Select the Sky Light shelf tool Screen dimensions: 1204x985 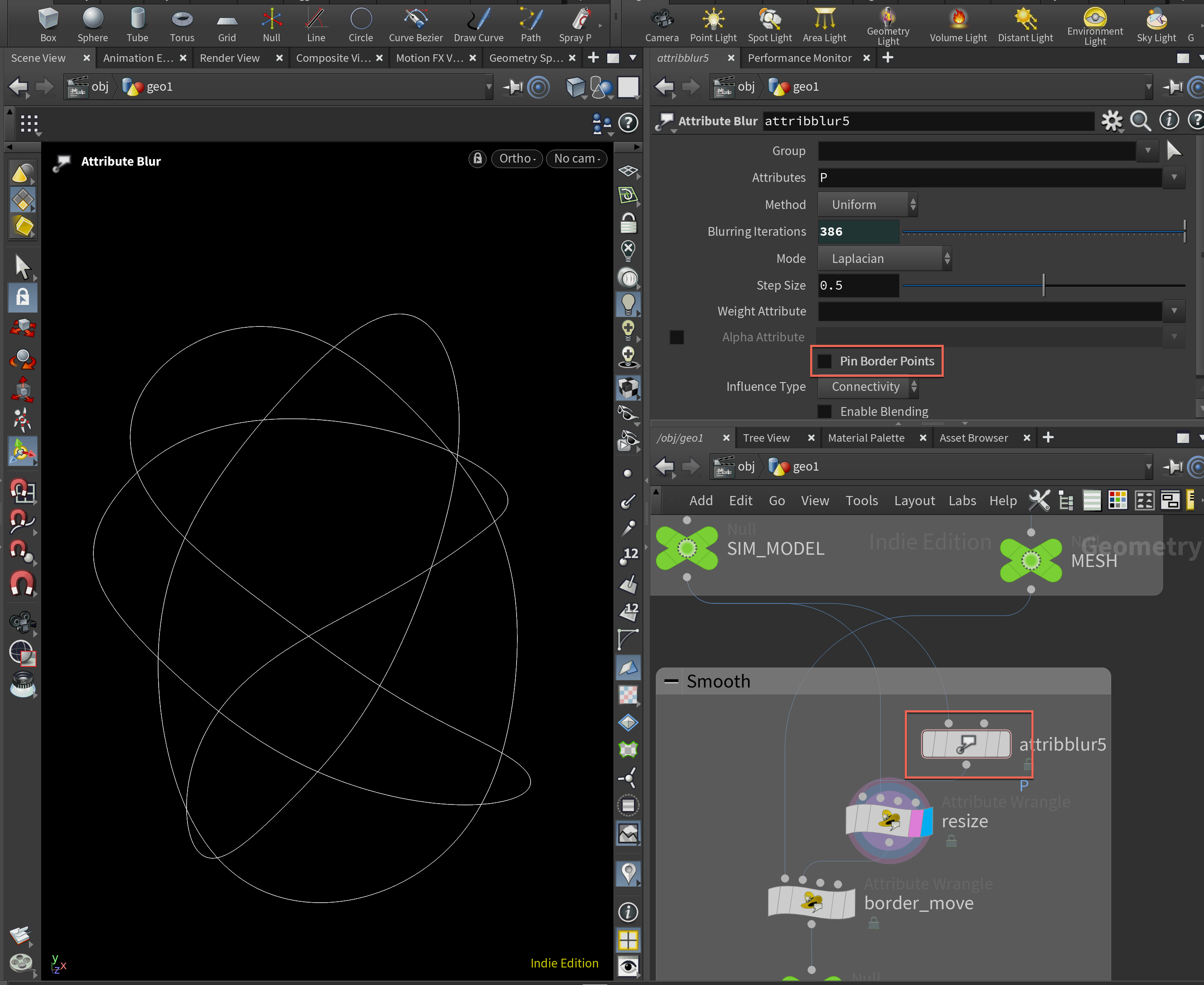(x=1156, y=25)
